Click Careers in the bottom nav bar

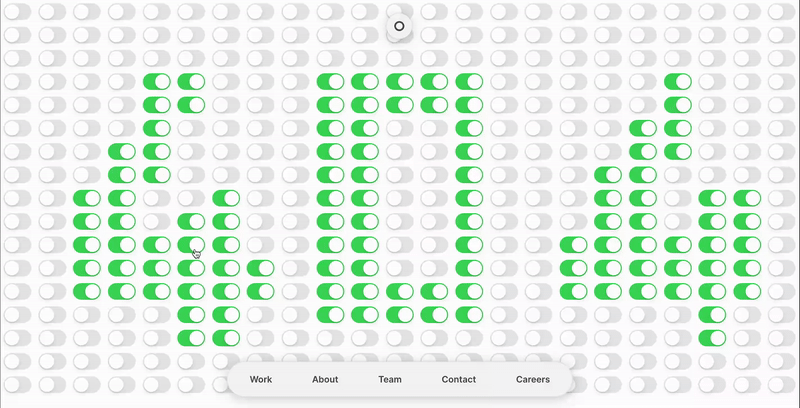tap(533, 380)
